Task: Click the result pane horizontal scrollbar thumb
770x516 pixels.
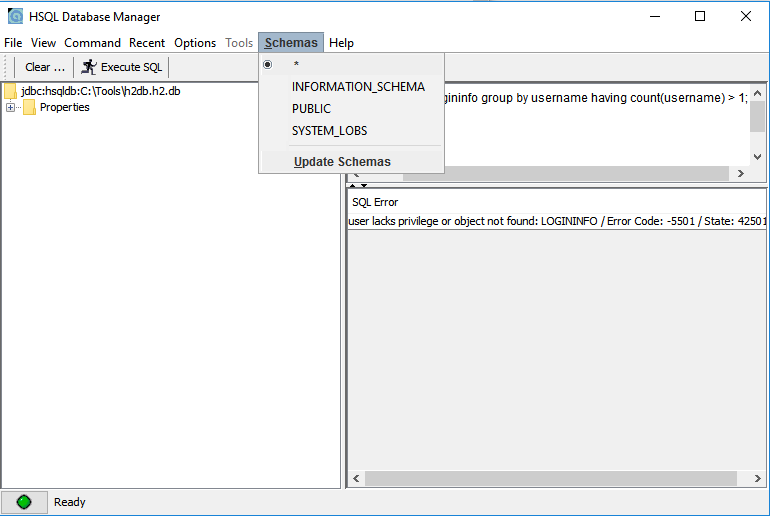Action: coord(550,478)
